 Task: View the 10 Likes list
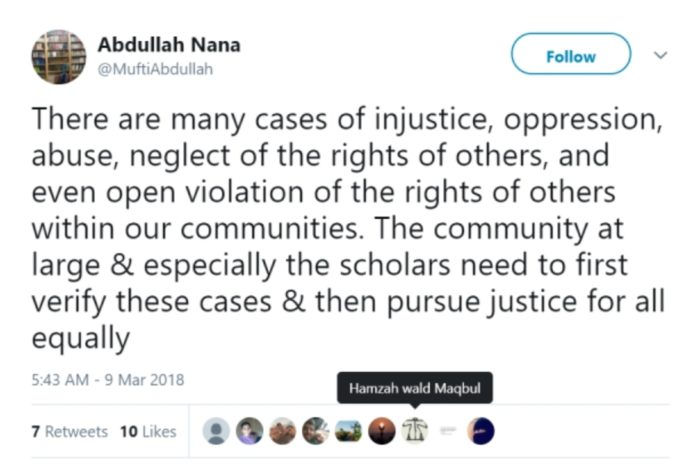click(x=148, y=431)
